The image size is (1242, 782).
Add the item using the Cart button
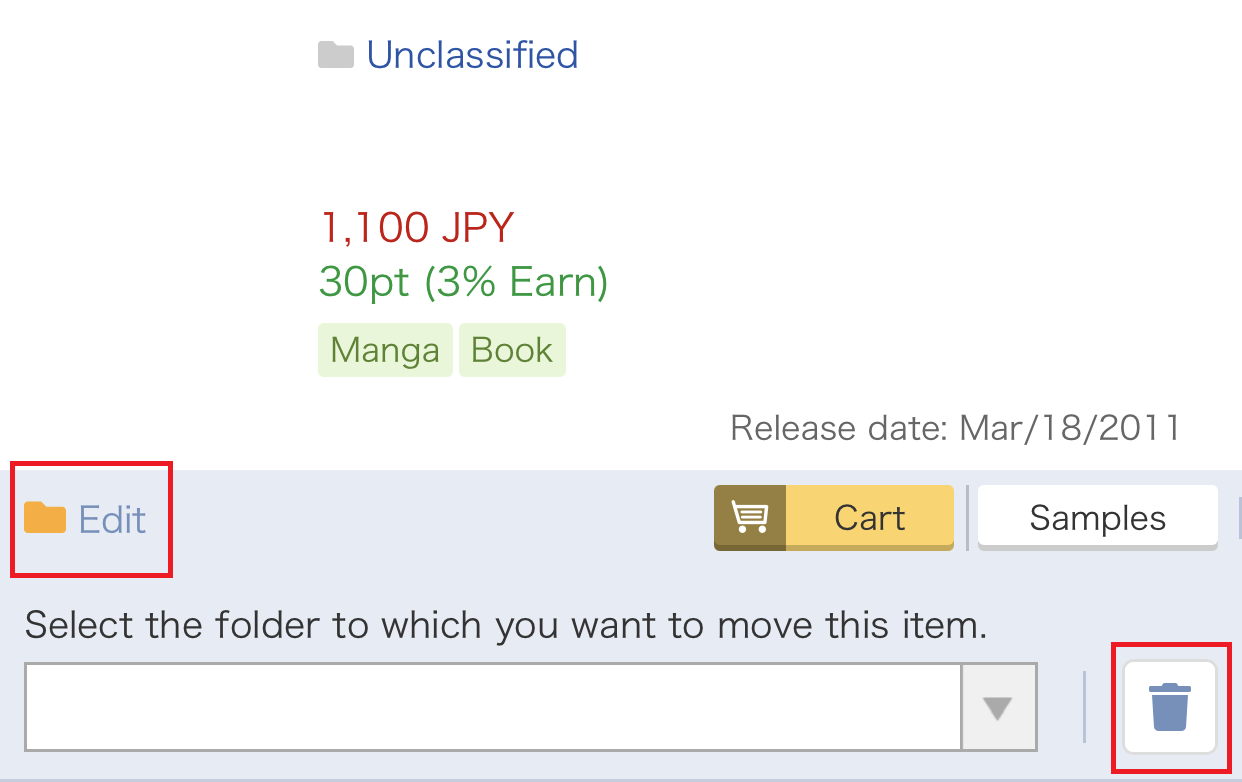click(x=834, y=518)
